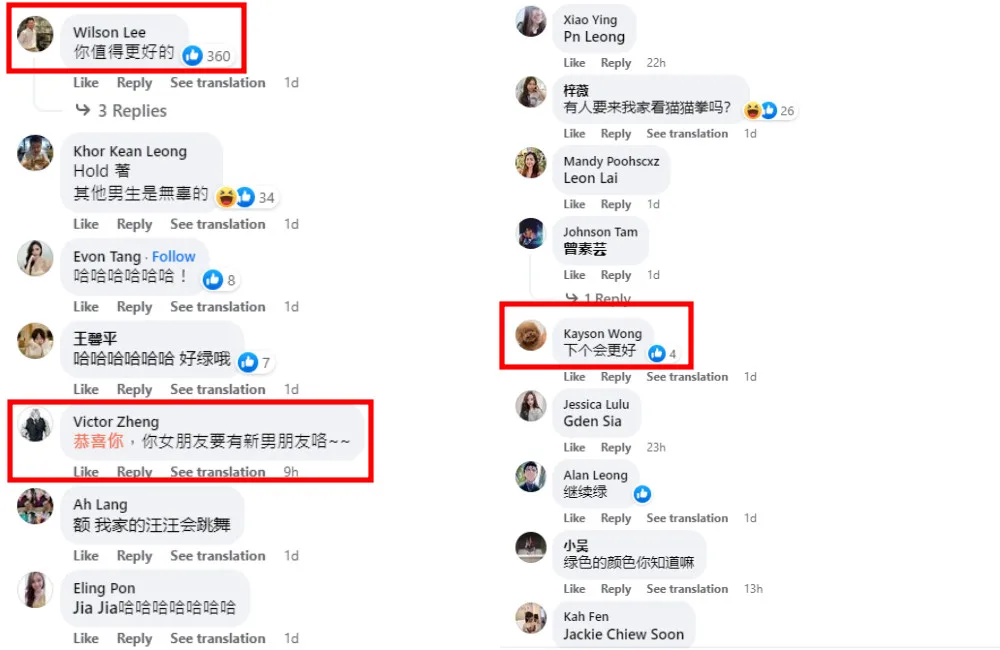Click Eling Pon's profile avatar
Image resolution: width=1000 pixels, height=650 pixels.
tap(35, 589)
